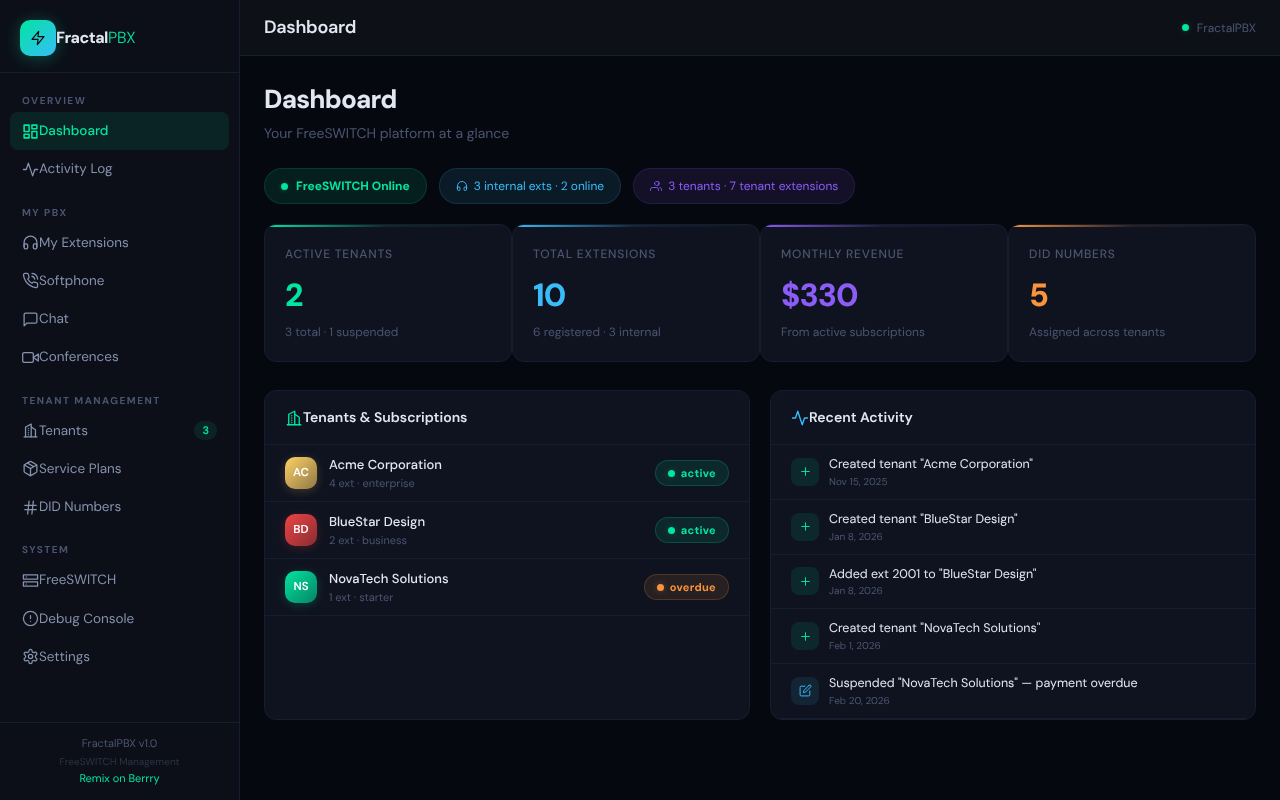Click the Acme Corporation AC avatar
Image resolution: width=1280 pixels, height=800 pixels.
coord(301,473)
